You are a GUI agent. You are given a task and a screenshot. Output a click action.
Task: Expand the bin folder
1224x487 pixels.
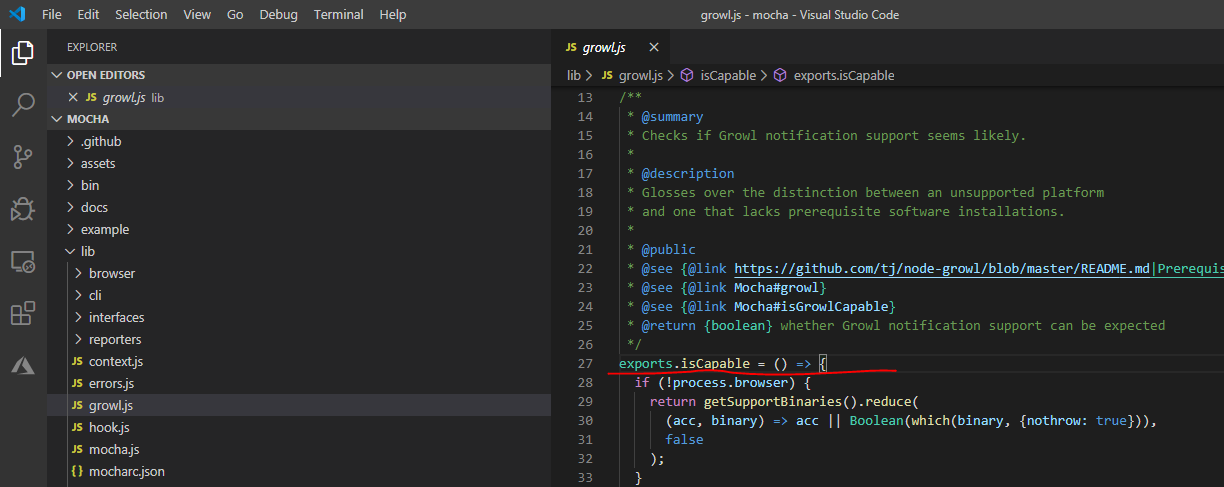(x=299, y=185)
